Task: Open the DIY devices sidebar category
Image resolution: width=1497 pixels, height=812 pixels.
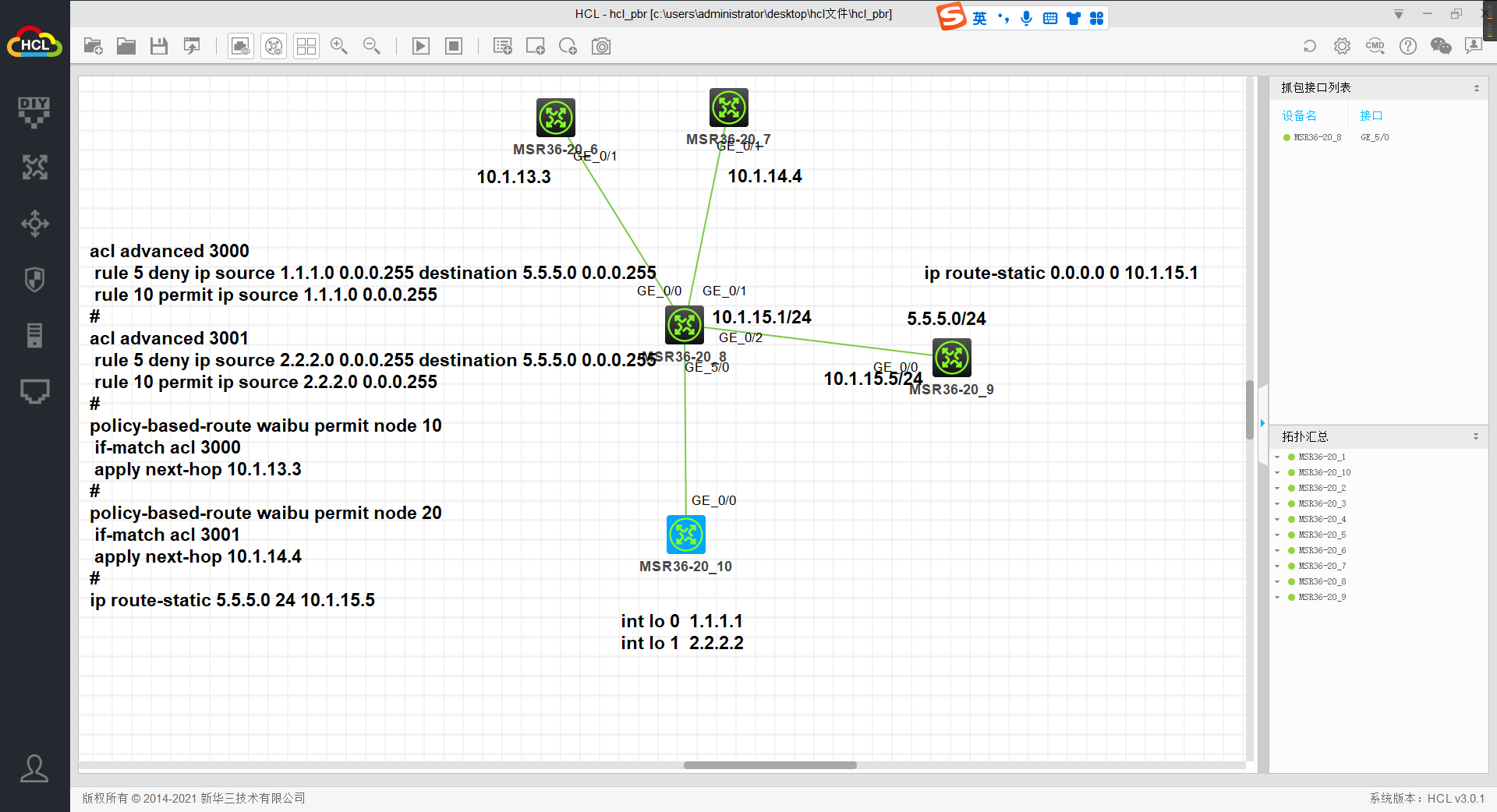Action: (x=34, y=112)
